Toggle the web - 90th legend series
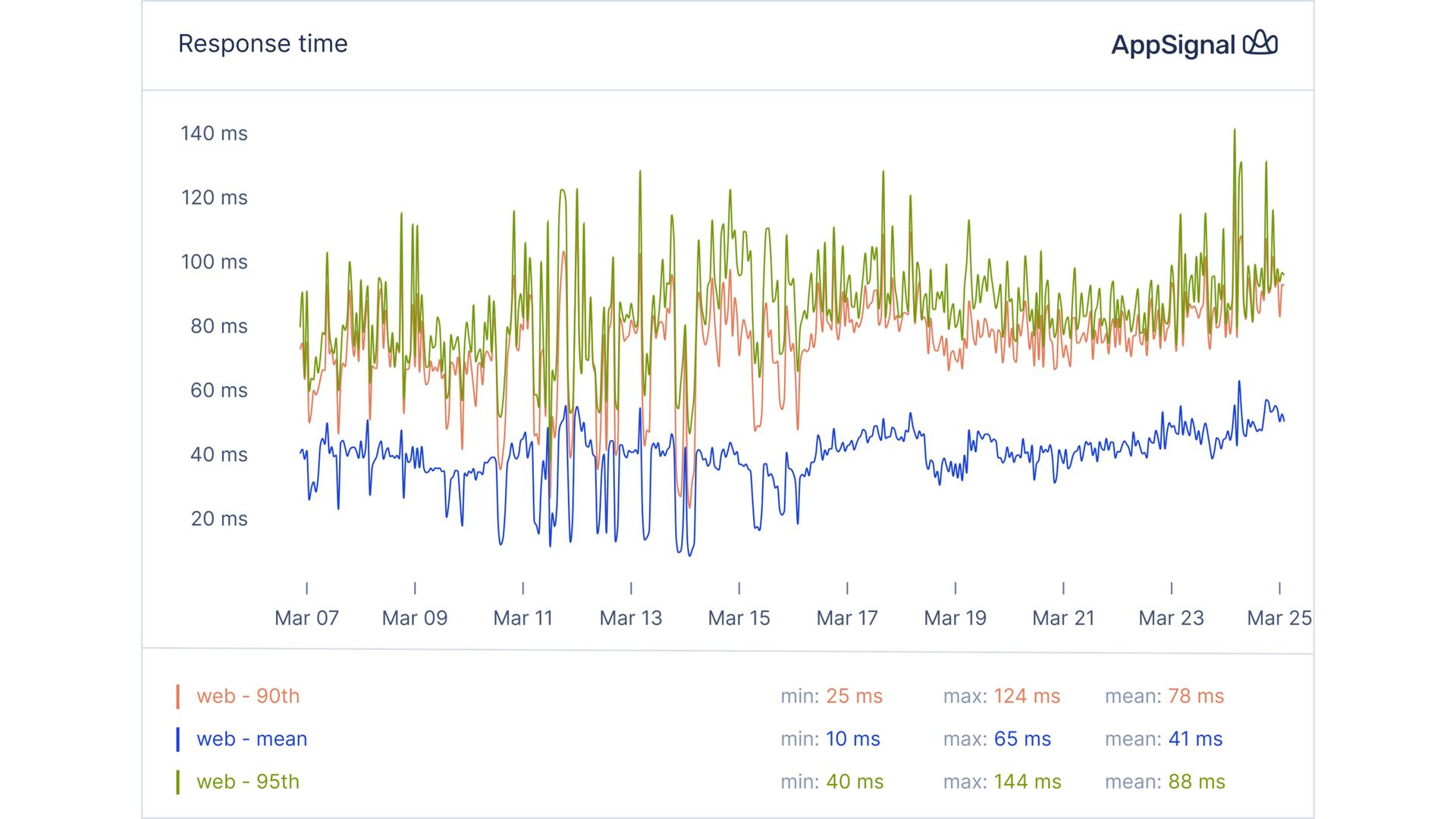1456x819 pixels. pyautogui.click(x=248, y=696)
